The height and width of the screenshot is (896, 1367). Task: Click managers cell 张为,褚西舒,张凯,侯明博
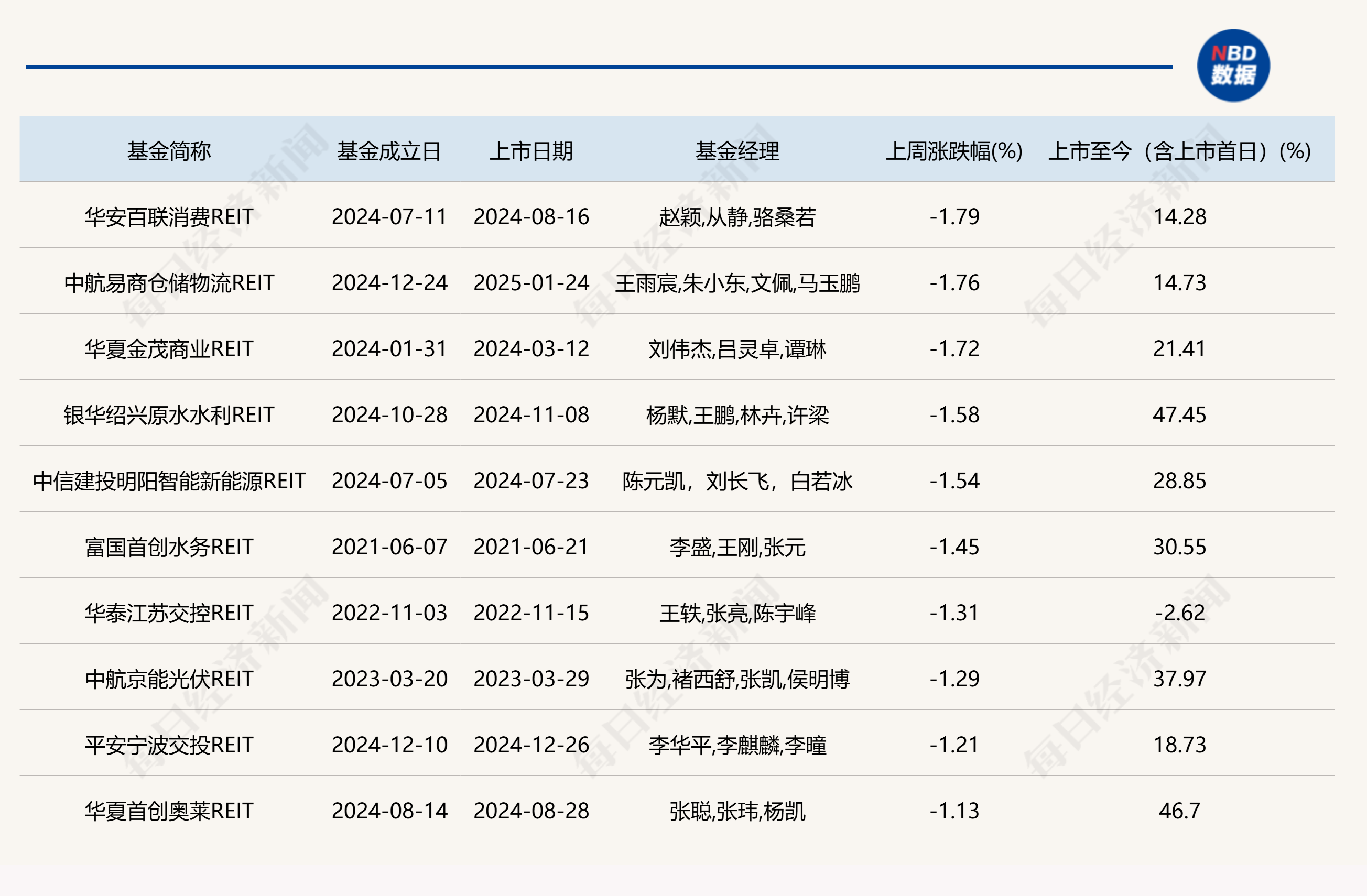[x=737, y=680]
